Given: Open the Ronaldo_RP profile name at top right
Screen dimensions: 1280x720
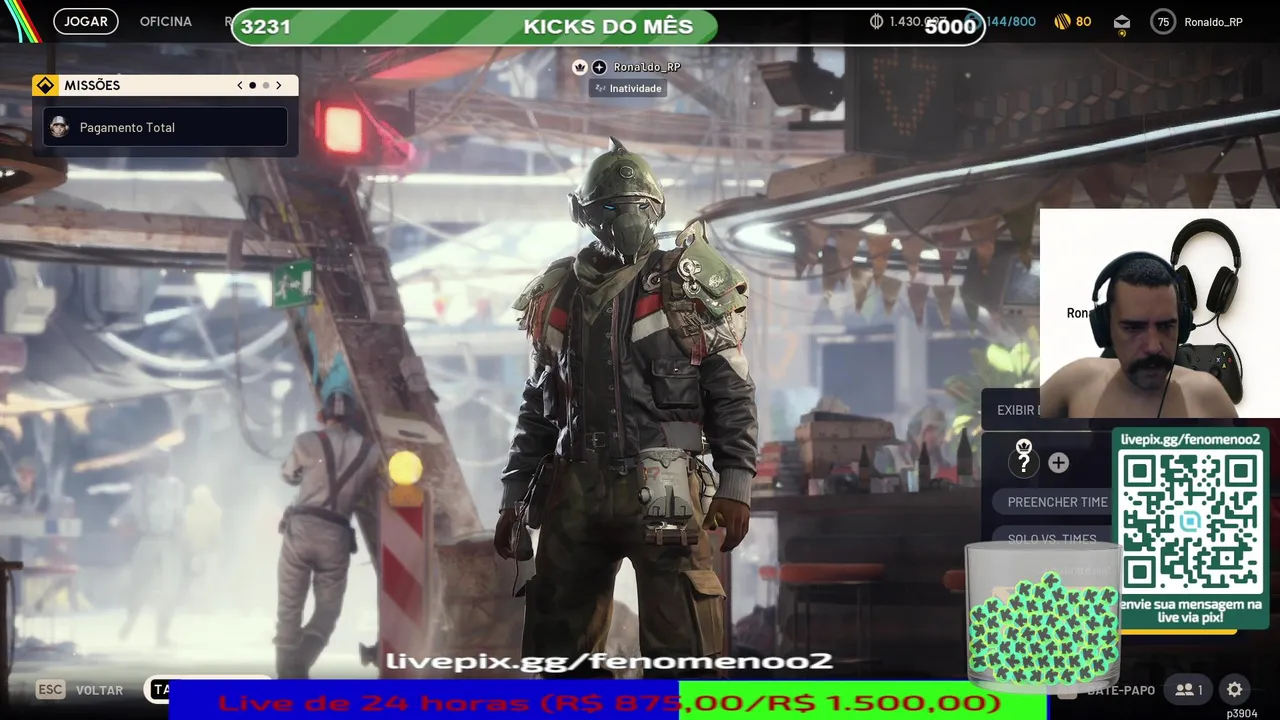Looking at the screenshot, I should click(x=1213, y=22).
